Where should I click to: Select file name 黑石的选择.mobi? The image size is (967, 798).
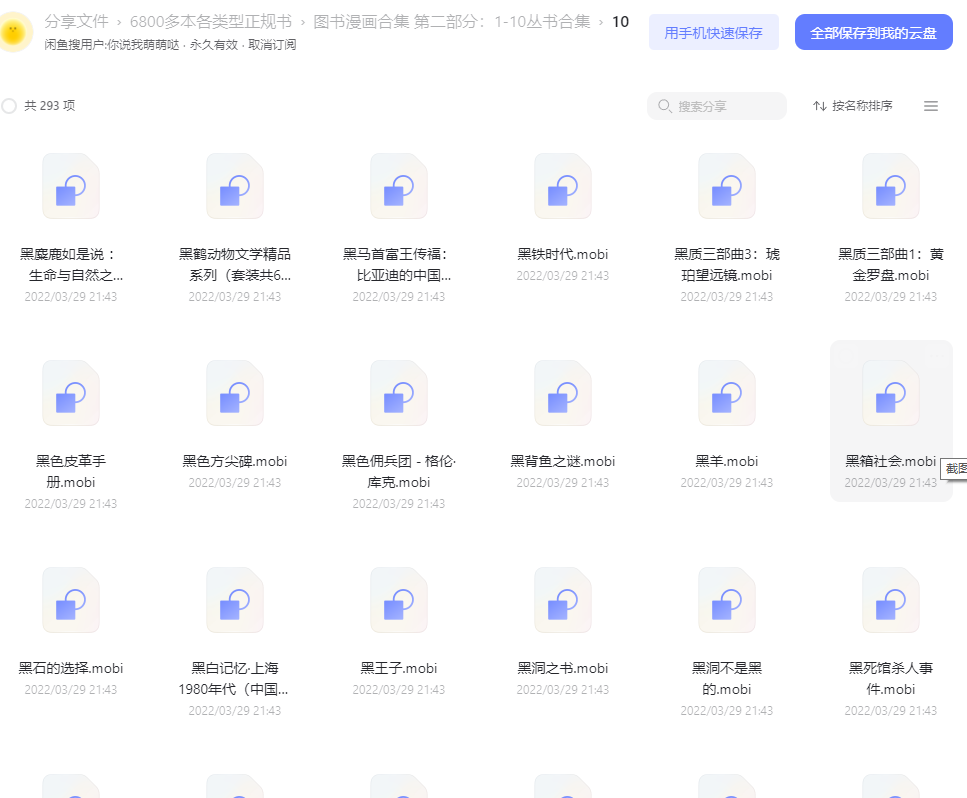(71, 668)
